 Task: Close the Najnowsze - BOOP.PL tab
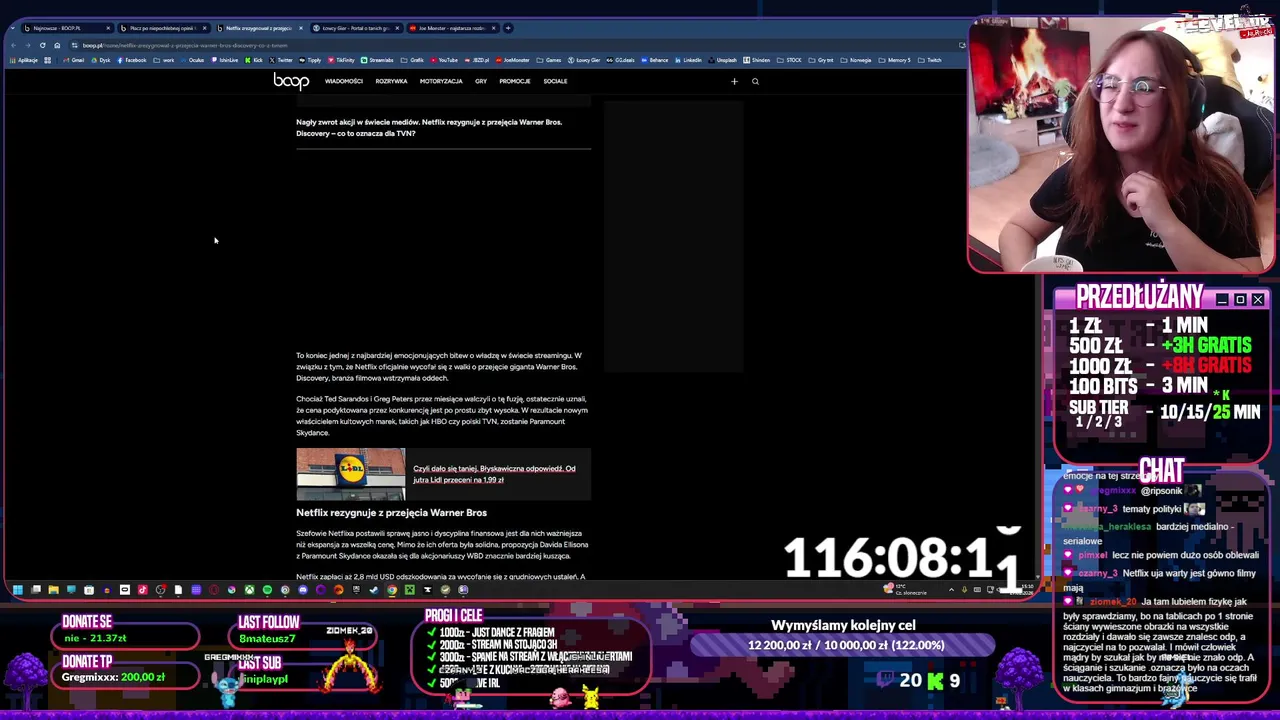[107, 28]
